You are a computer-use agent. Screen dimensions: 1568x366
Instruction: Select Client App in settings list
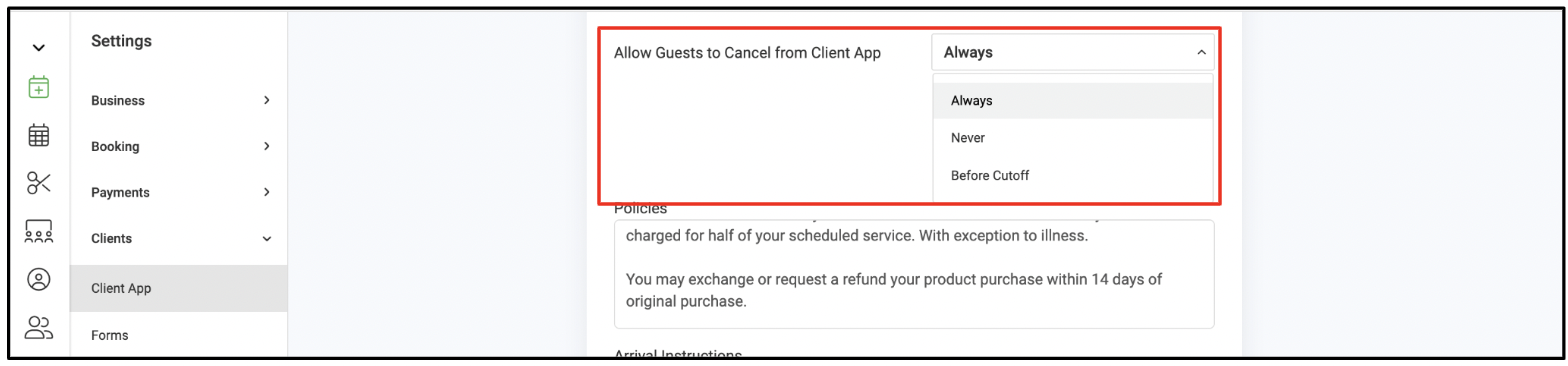tap(179, 288)
